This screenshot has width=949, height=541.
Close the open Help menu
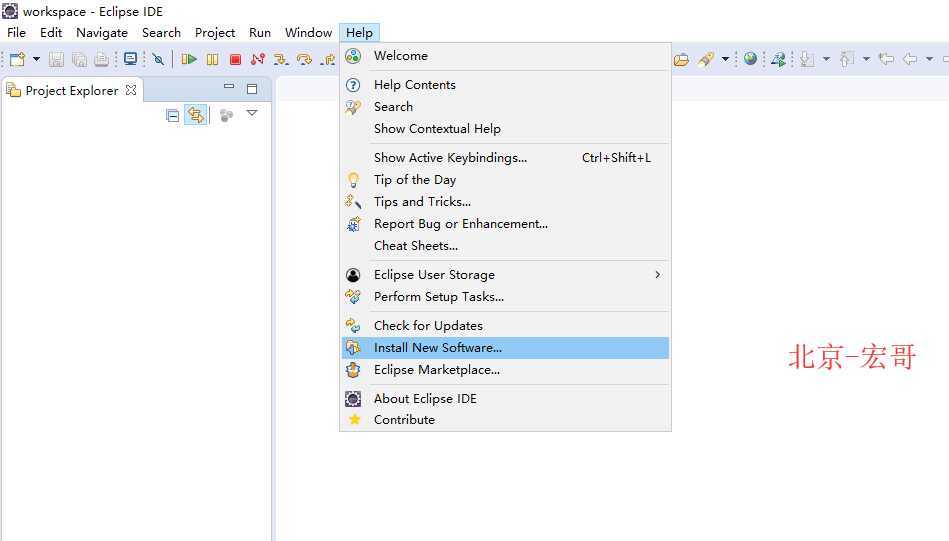pyautogui.click(x=360, y=33)
